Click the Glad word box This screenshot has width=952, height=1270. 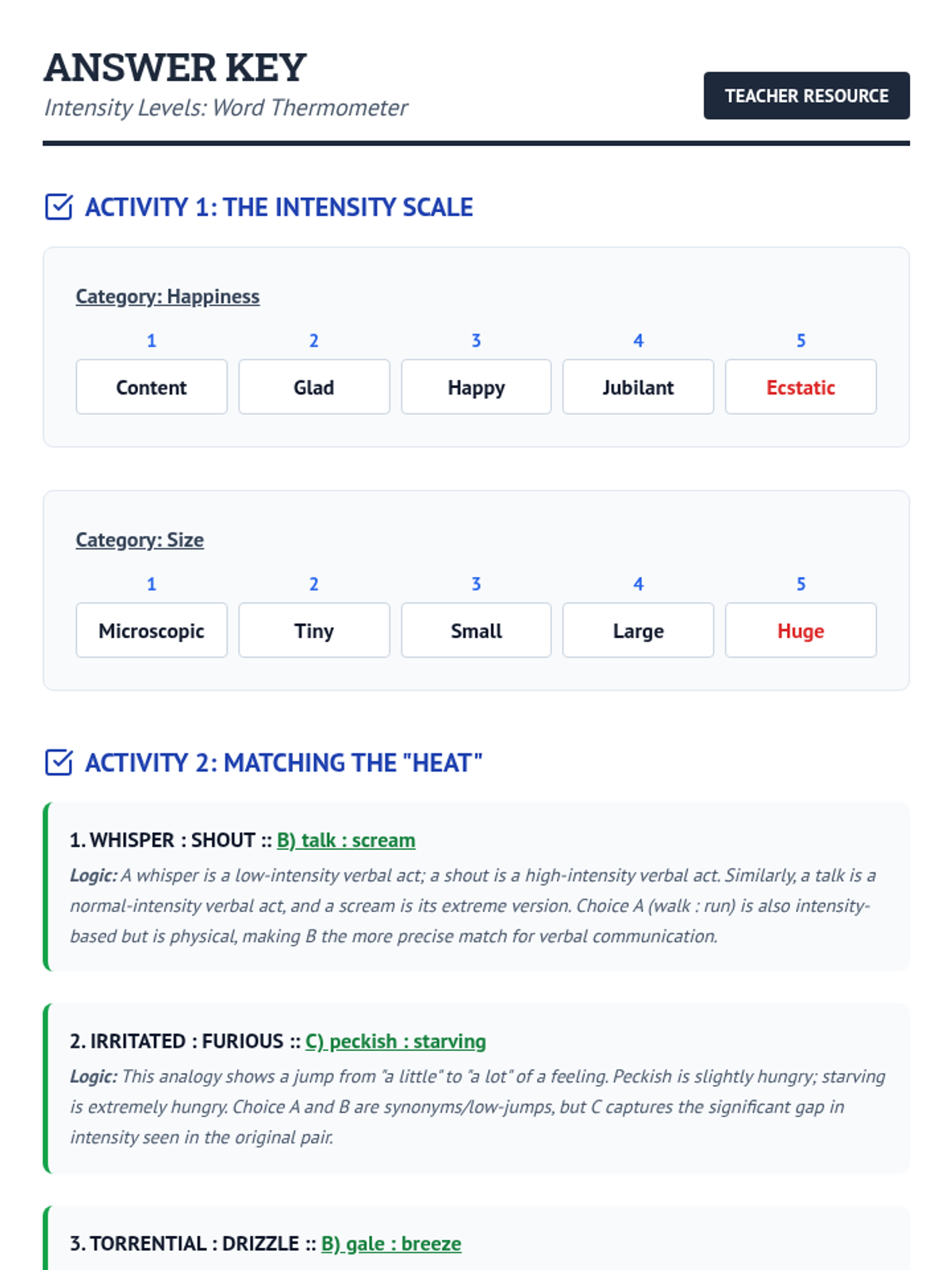pos(314,387)
